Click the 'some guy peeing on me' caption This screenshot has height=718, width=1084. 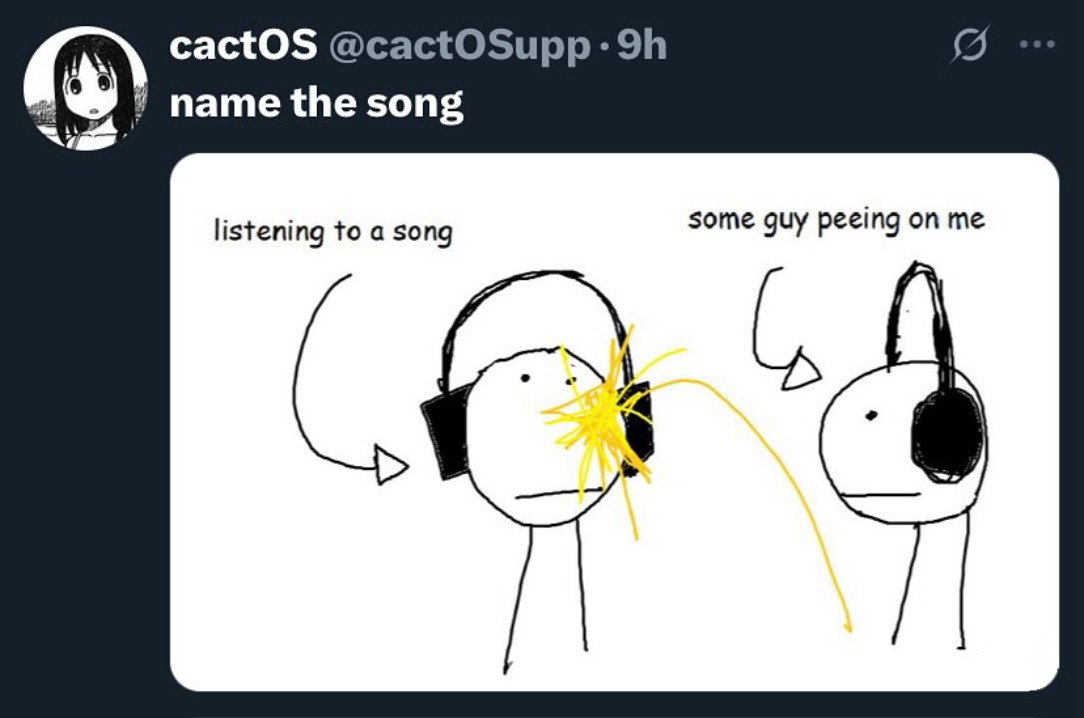(836, 220)
